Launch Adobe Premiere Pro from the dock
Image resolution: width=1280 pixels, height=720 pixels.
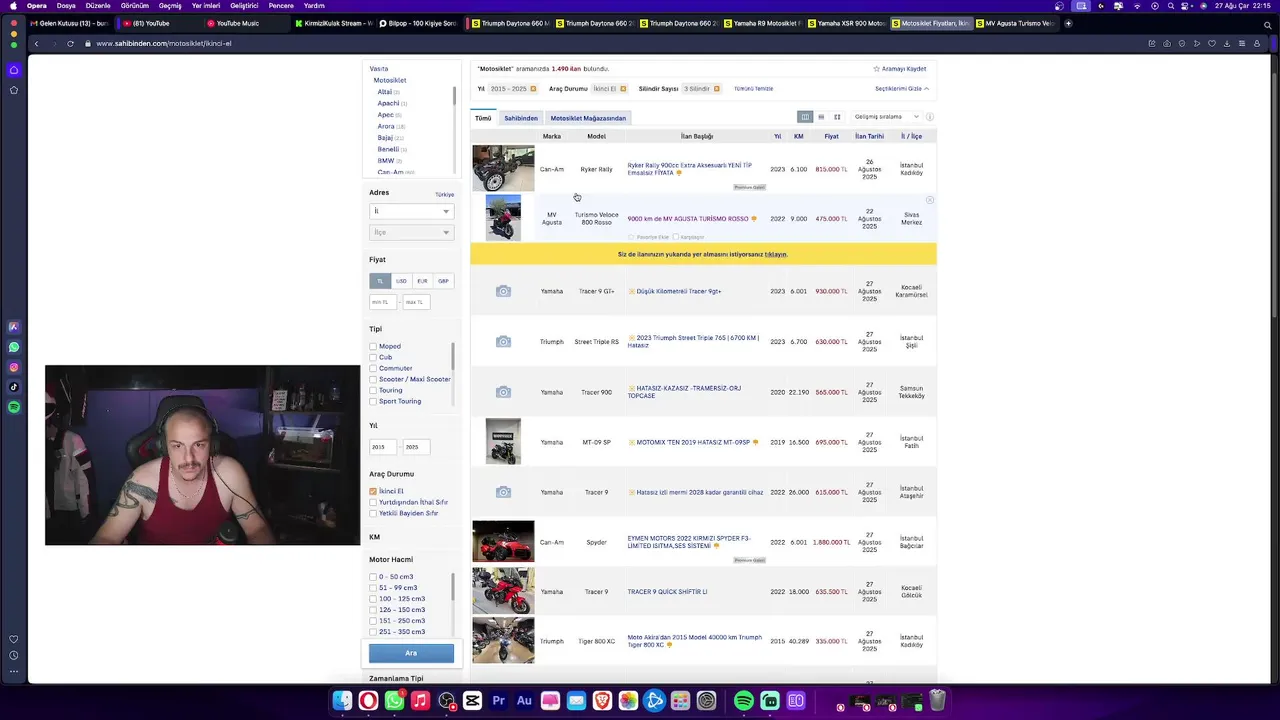pos(498,701)
